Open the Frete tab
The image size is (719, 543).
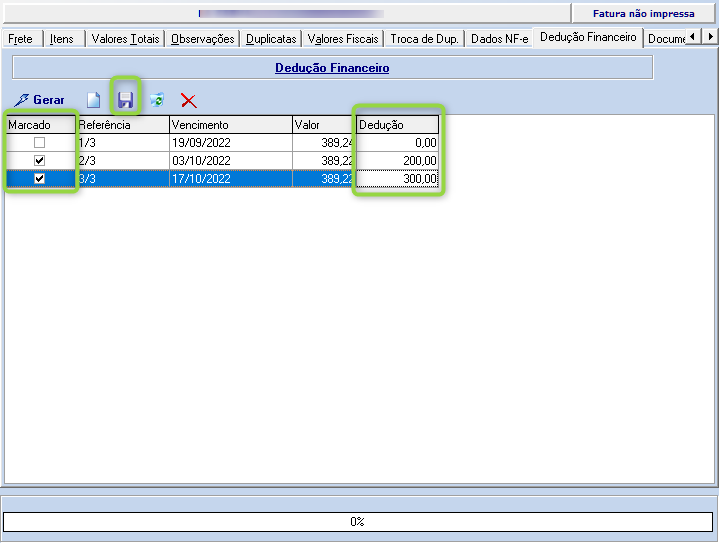pyautogui.click(x=21, y=39)
